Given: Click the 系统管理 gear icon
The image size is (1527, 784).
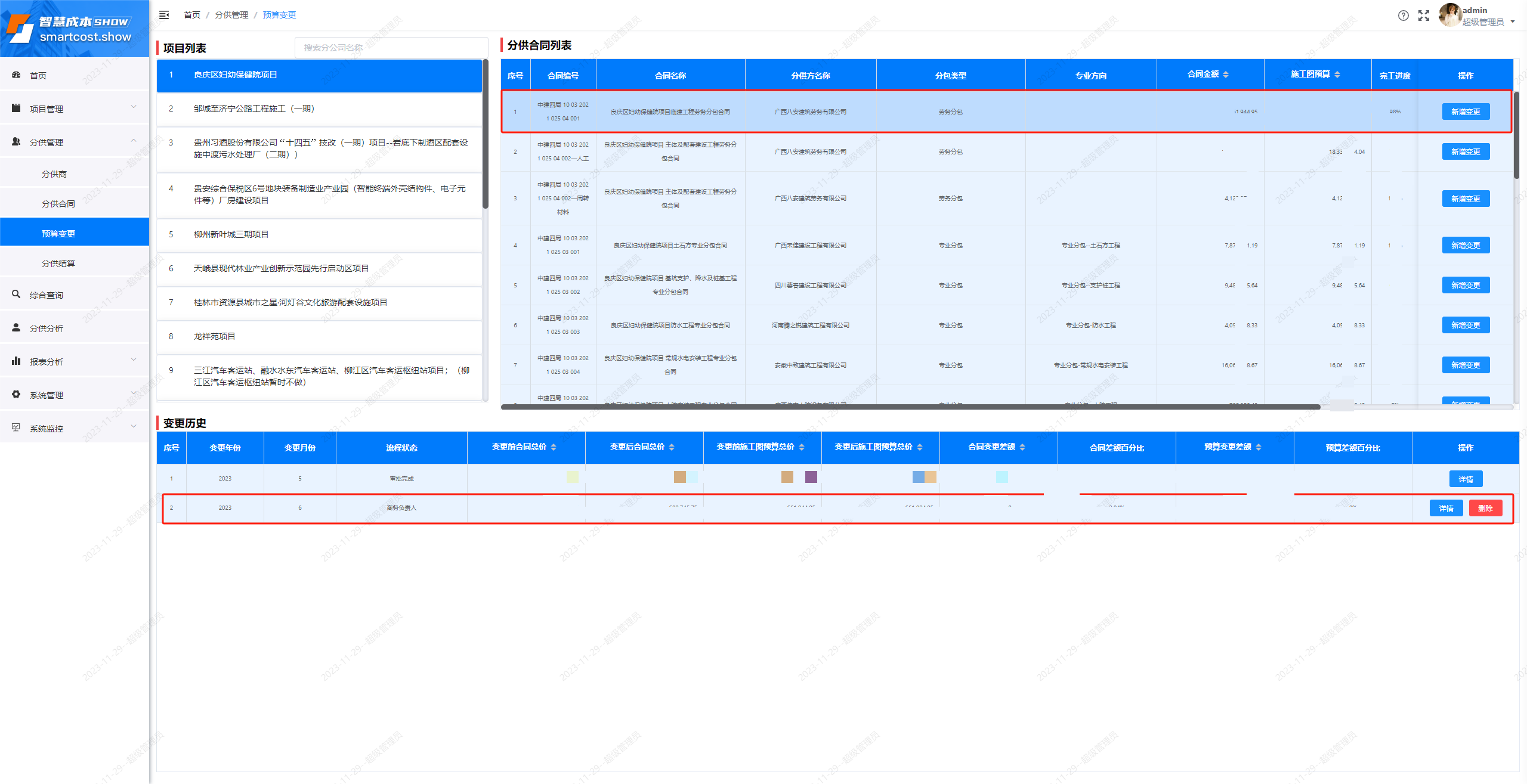Looking at the screenshot, I should click(x=16, y=395).
